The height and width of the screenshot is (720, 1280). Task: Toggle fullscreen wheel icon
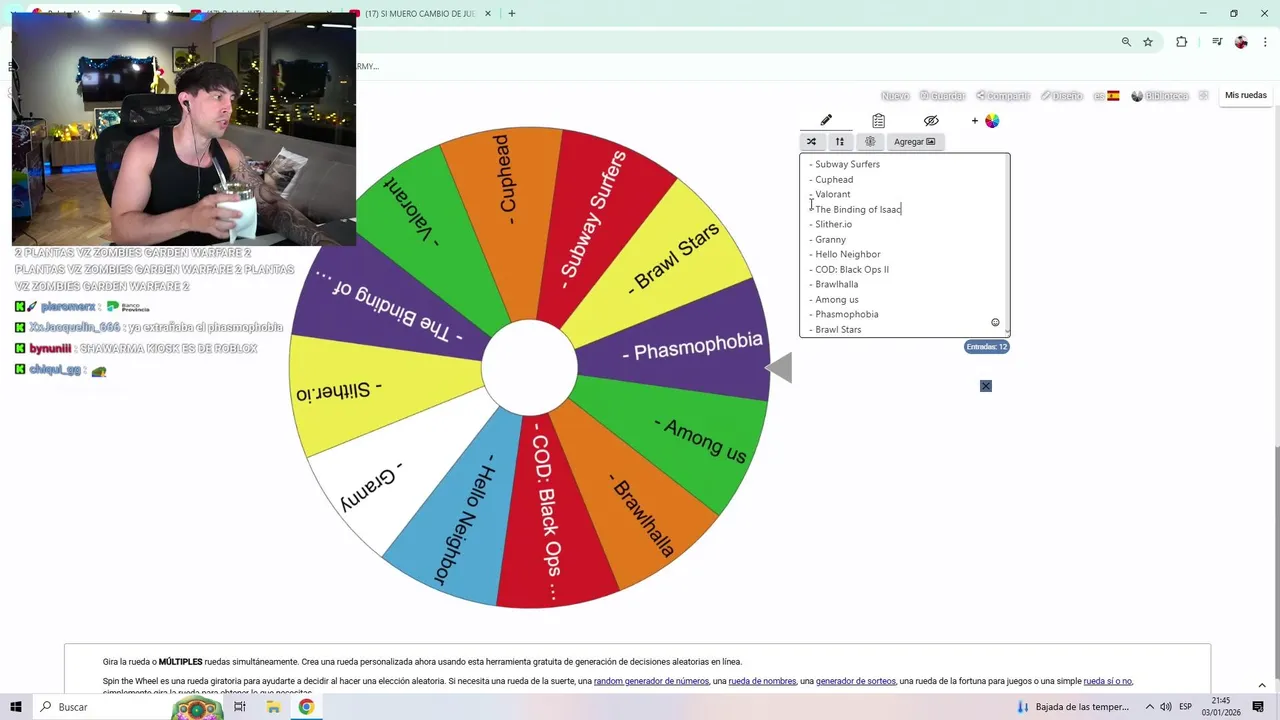[x=1204, y=96]
